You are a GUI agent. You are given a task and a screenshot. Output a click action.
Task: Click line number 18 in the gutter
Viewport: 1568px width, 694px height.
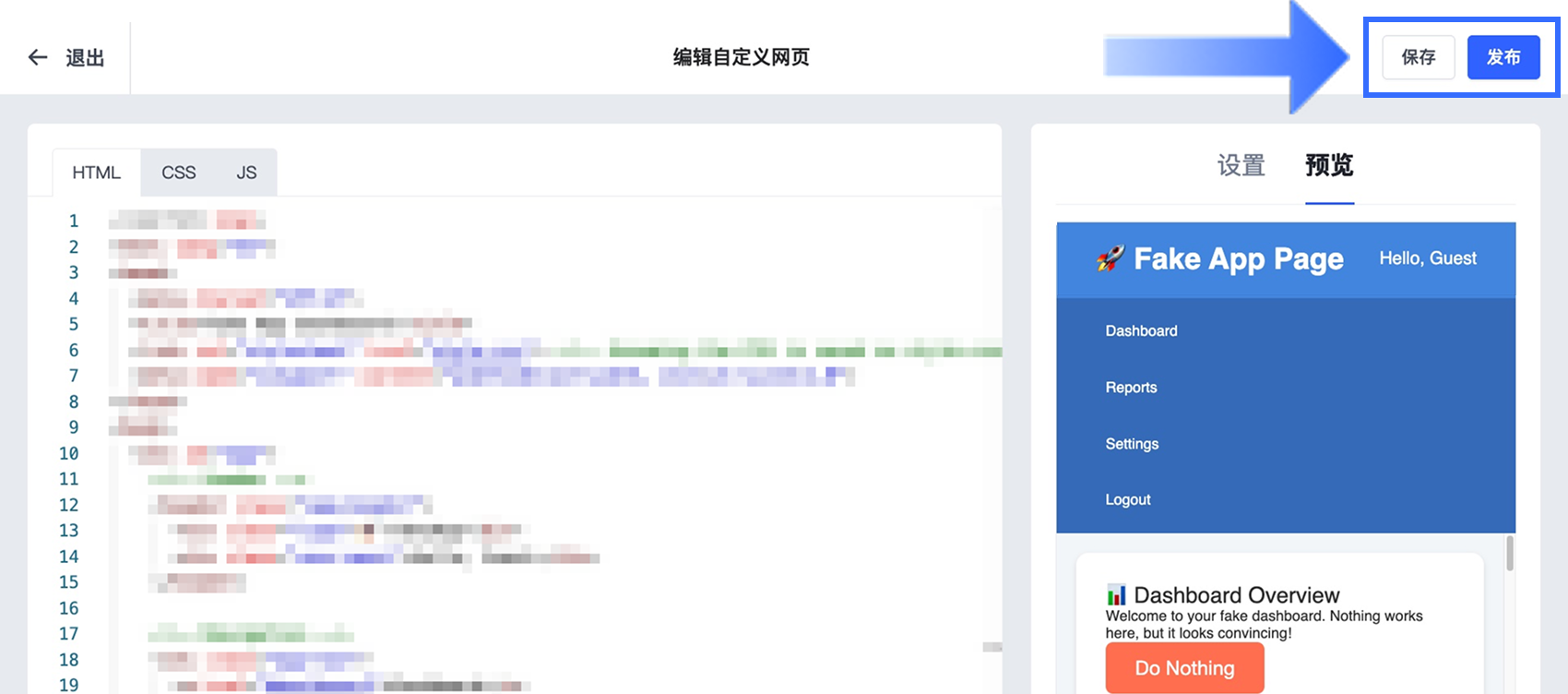pyautogui.click(x=69, y=660)
